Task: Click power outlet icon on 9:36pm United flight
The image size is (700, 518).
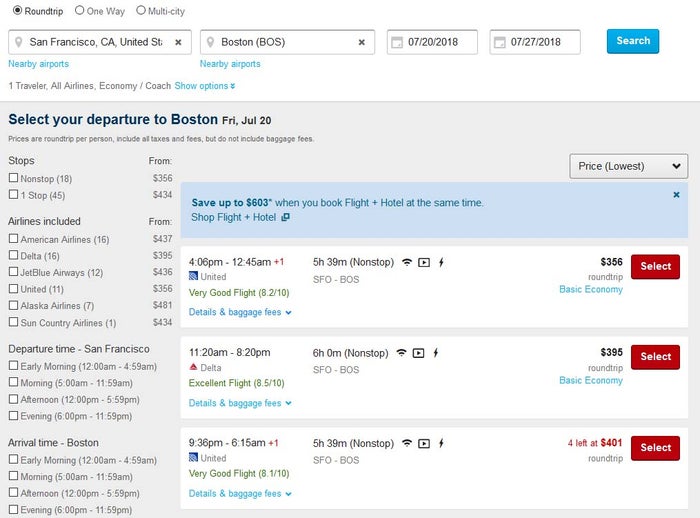Action: point(441,443)
